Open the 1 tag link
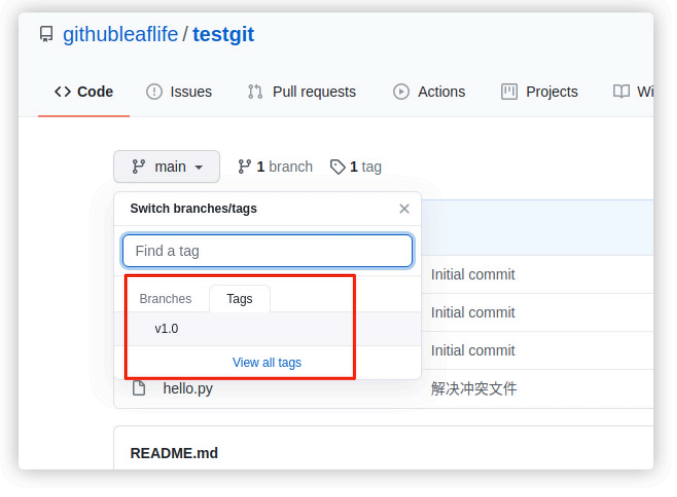Image resolution: width=677 pixels, height=497 pixels. point(356,166)
